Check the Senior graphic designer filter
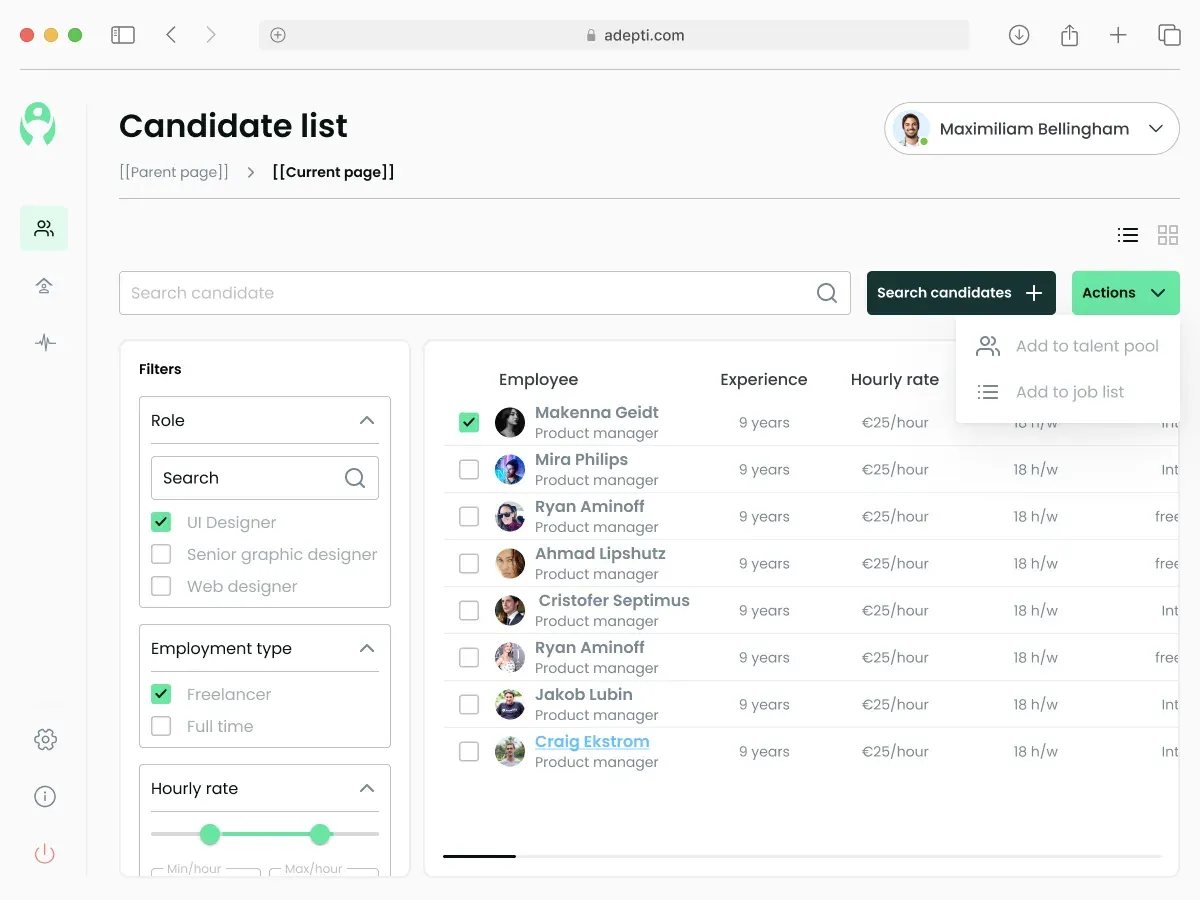1200x900 pixels. [161, 554]
